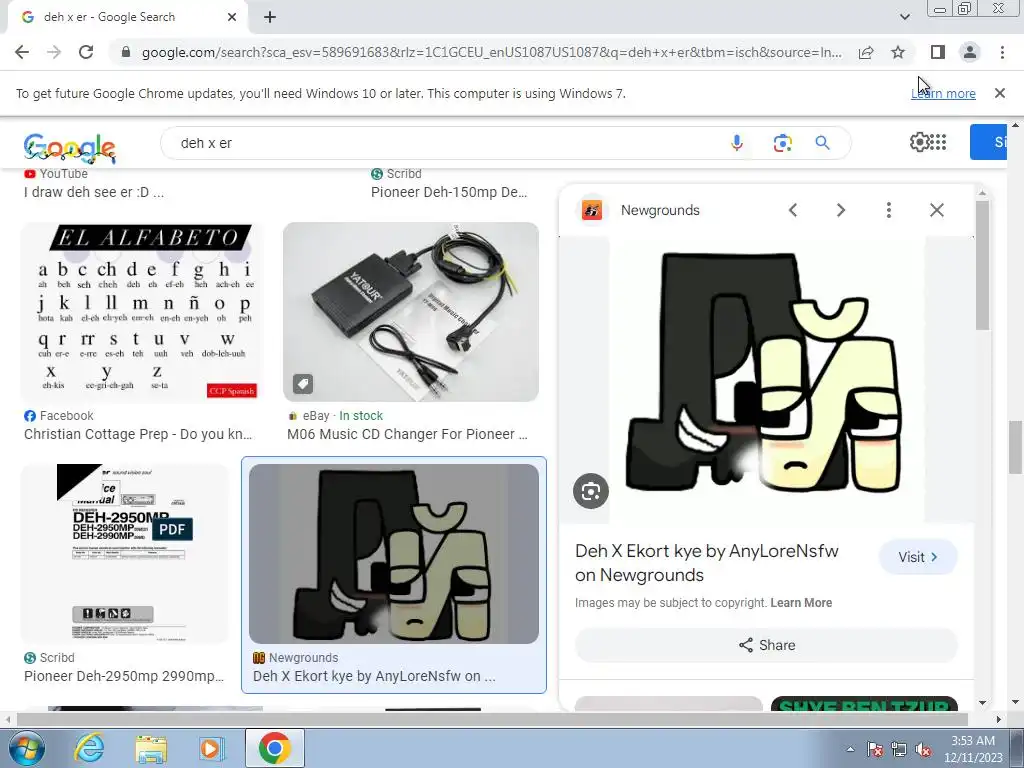Open Action Center flag icon
1024x768 pixels.
(x=876, y=749)
